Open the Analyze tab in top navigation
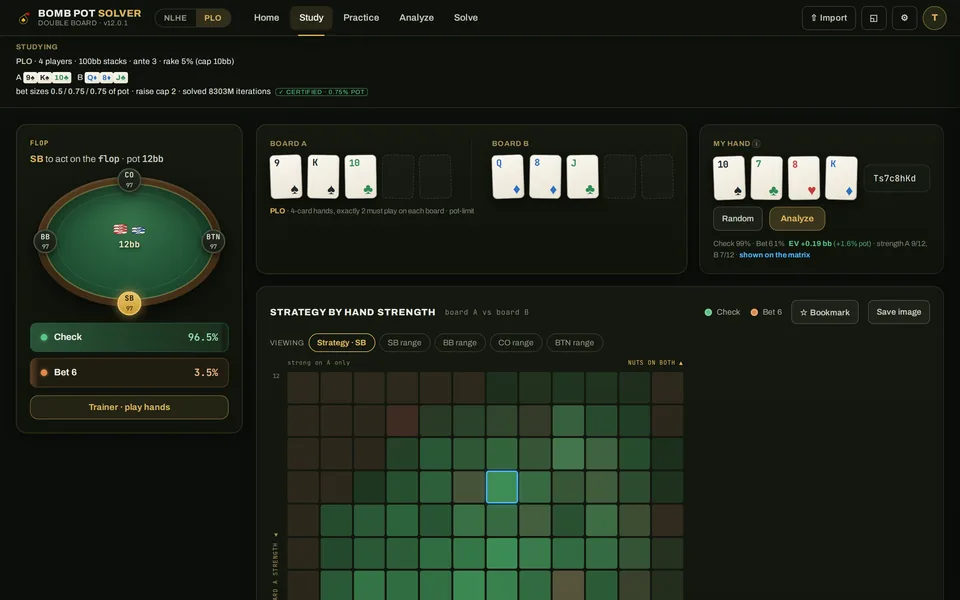This screenshot has height=600, width=960. pyautogui.click(x=416, y=18)
